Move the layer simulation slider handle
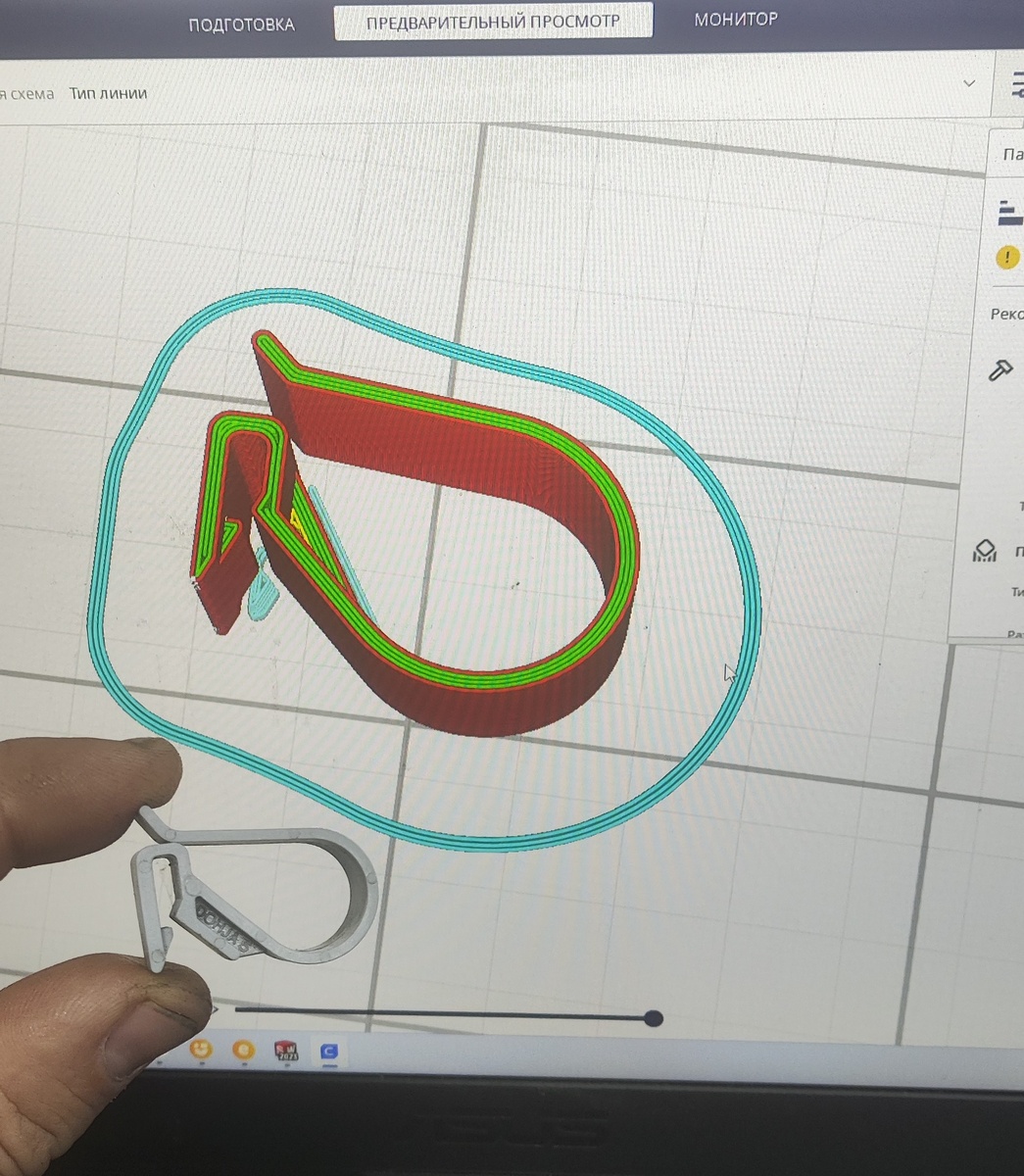Screen dimensions: 1024x1176 pyautogui.click(x=654, y=1019)
